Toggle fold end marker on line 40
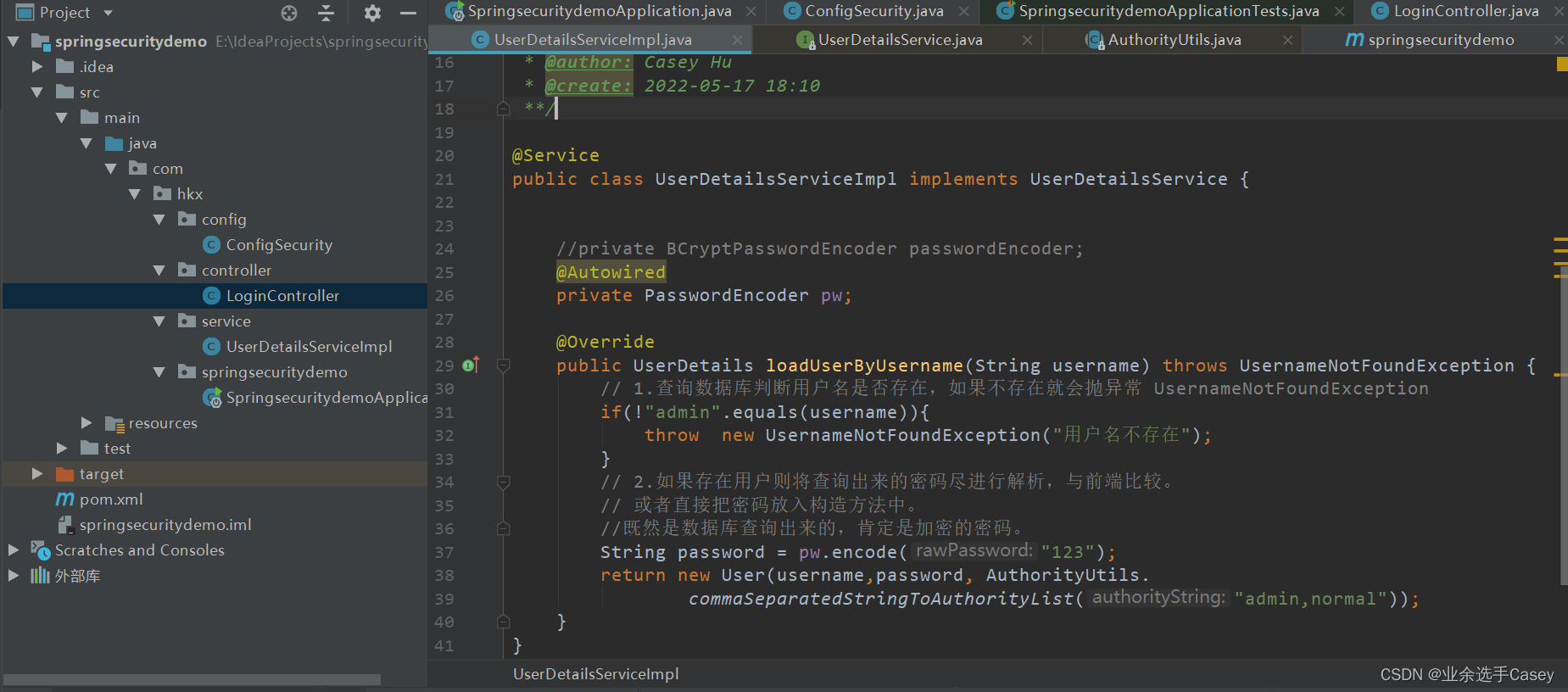Viewport: 1568px width, 692px height. (503, 622)
